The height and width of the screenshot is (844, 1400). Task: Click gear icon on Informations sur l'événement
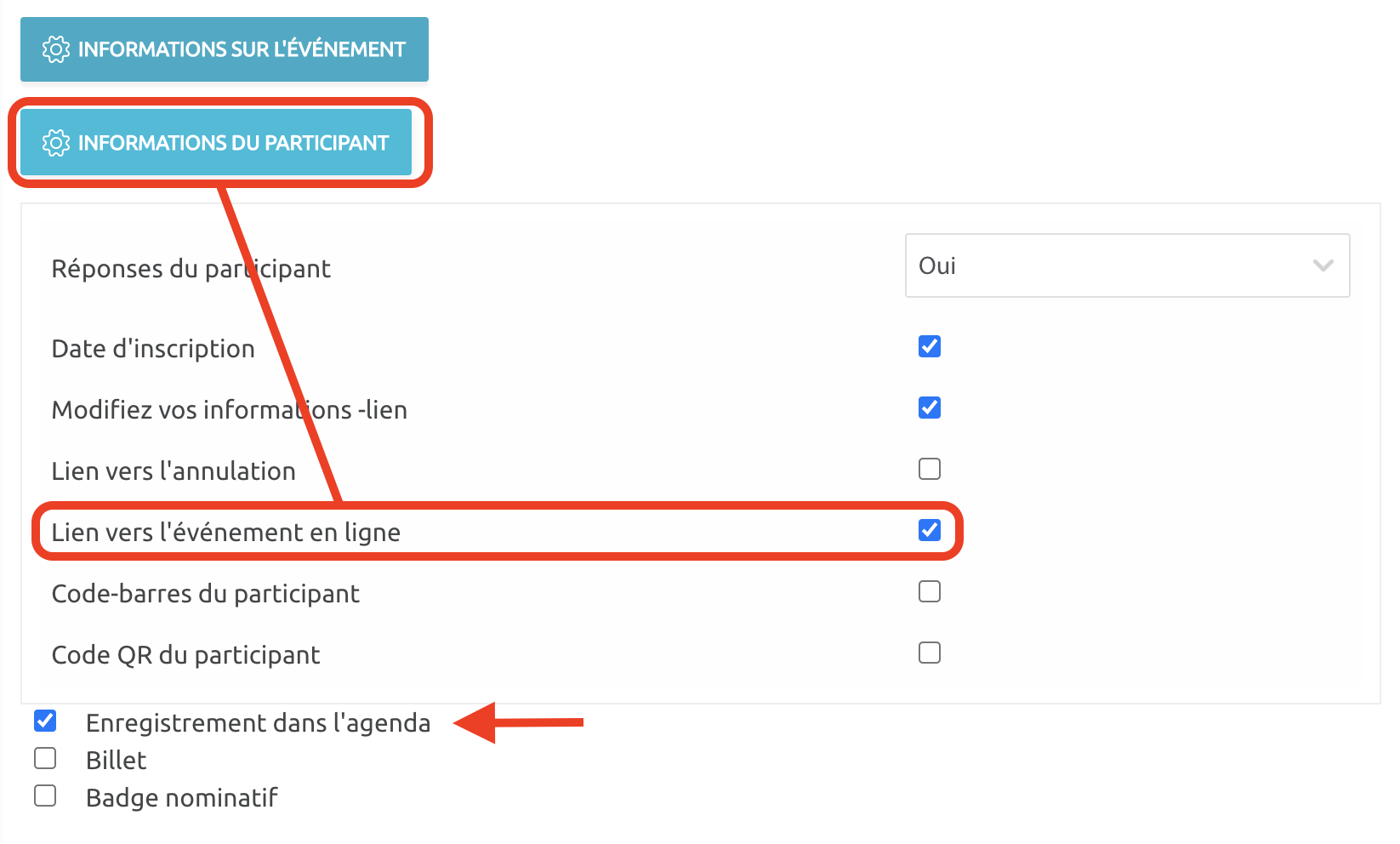56,49
